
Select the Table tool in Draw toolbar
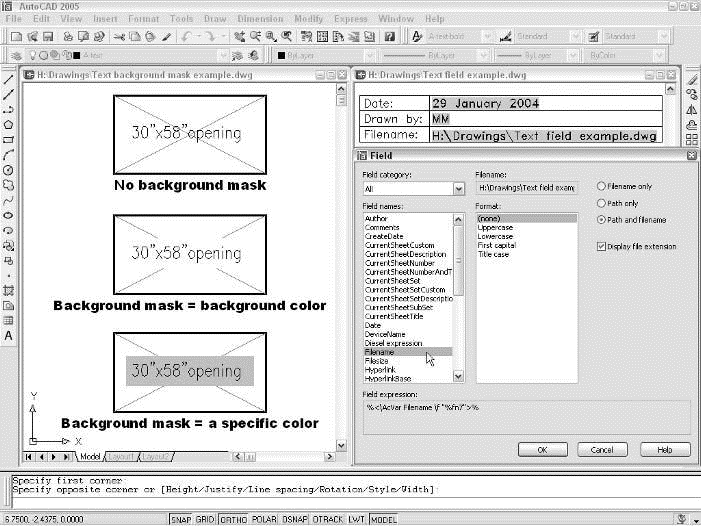tap(8, 321)
